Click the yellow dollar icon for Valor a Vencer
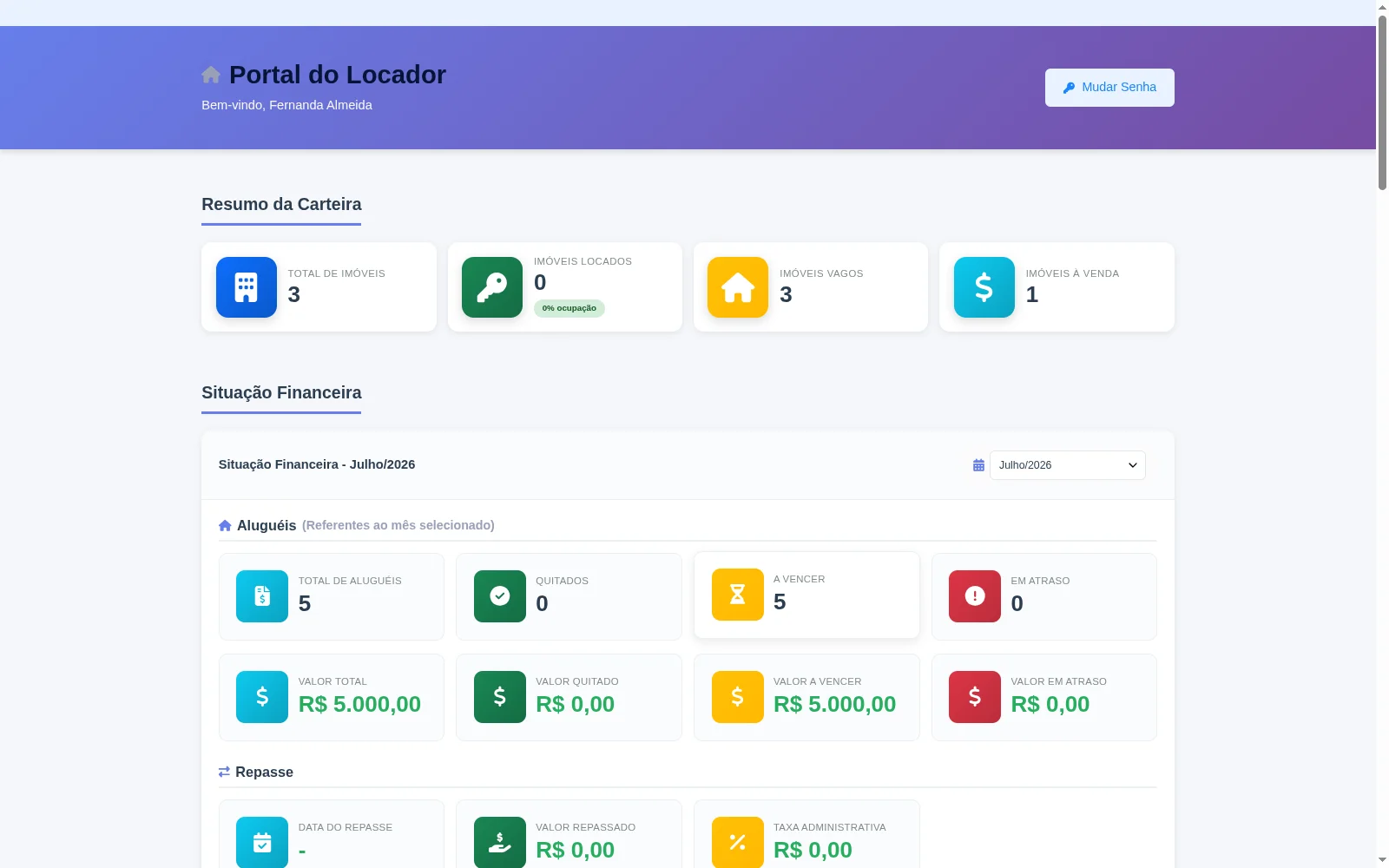Viewport: 1389px width, 868px height. point(738,697)
